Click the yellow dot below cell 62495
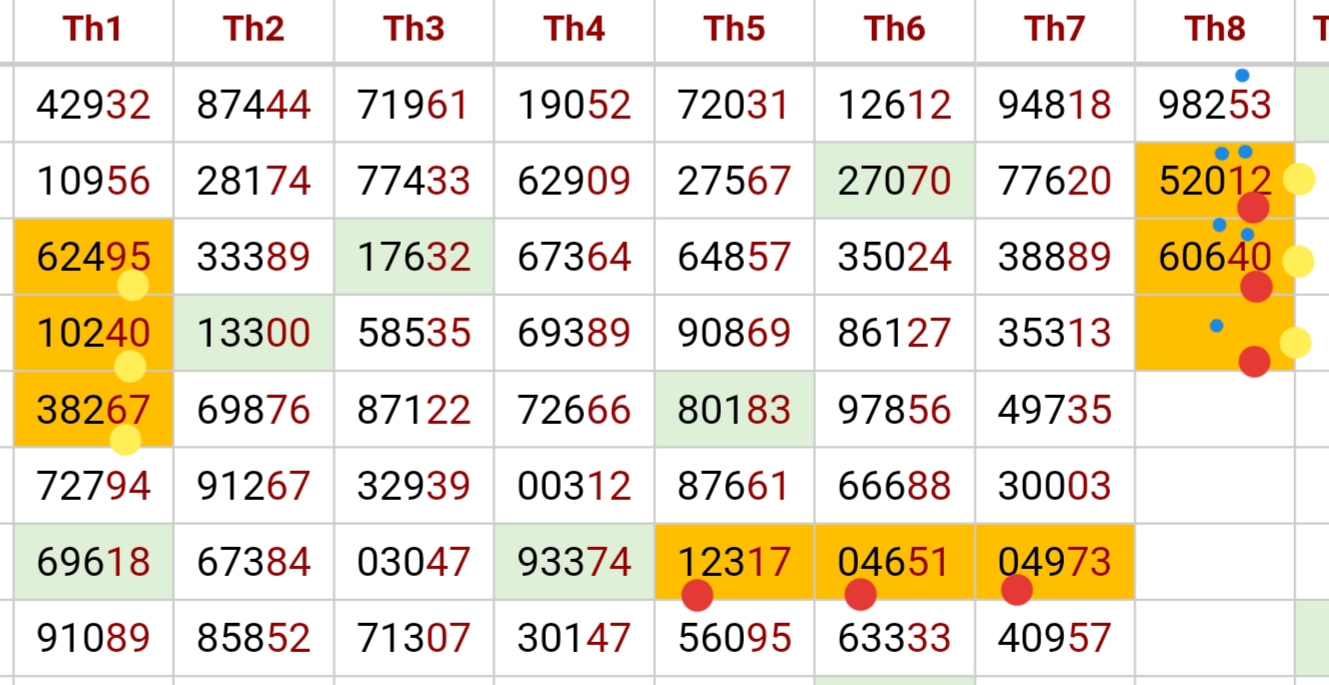 pyautogui.click(x=133, y=286)
